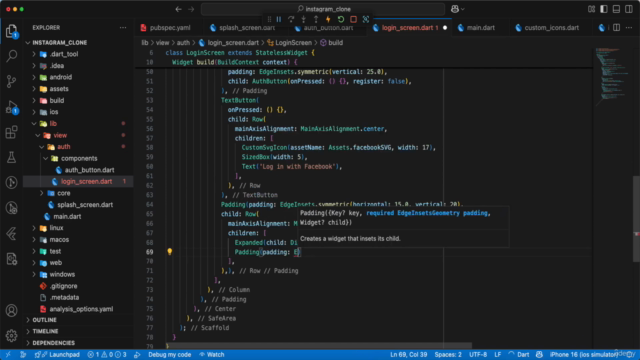Stop the debug session
This screenshot has height=360, width=640.
[x=353, y=19]
